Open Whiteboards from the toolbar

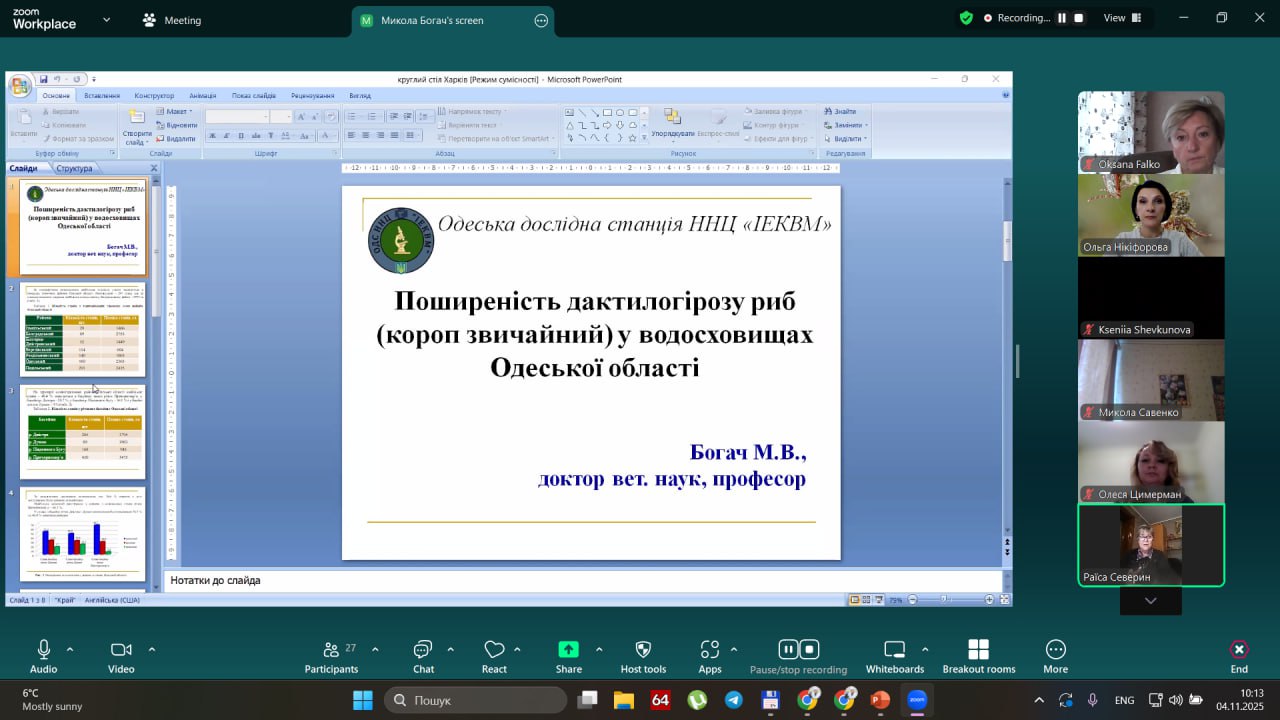(894, 656)
